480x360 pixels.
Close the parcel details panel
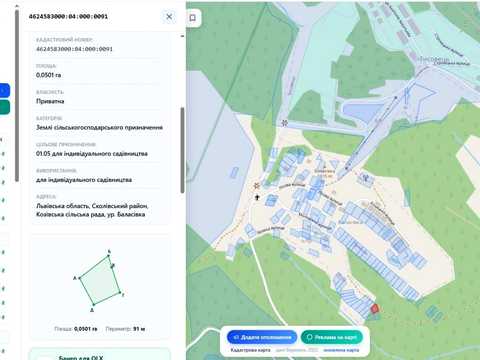[x=169, y=17]
